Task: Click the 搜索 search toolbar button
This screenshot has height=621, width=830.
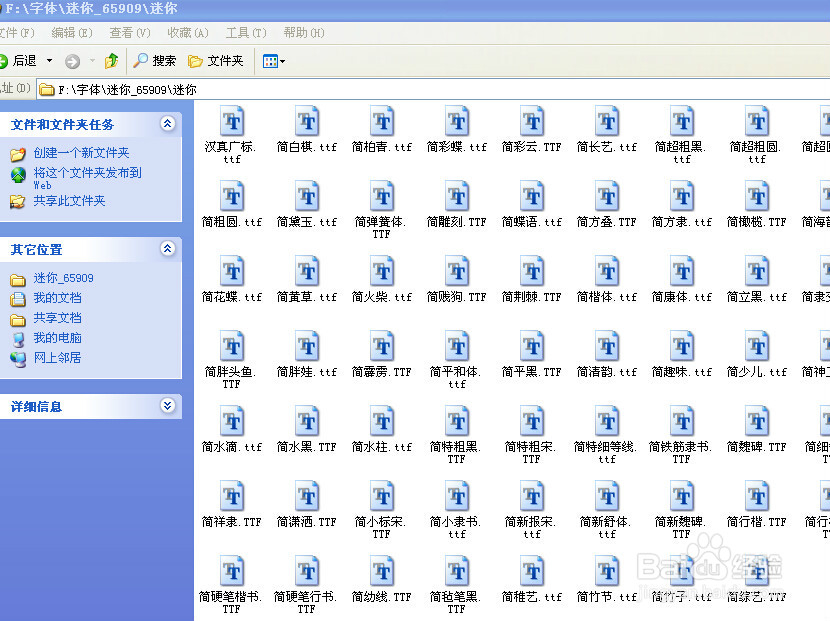Action: coord(155,61)
